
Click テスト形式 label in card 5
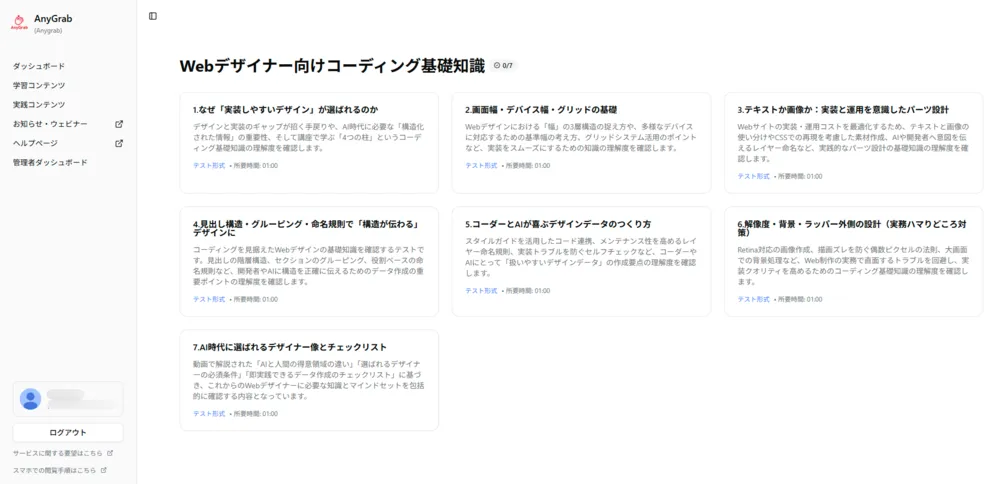(x=481, y=291)
